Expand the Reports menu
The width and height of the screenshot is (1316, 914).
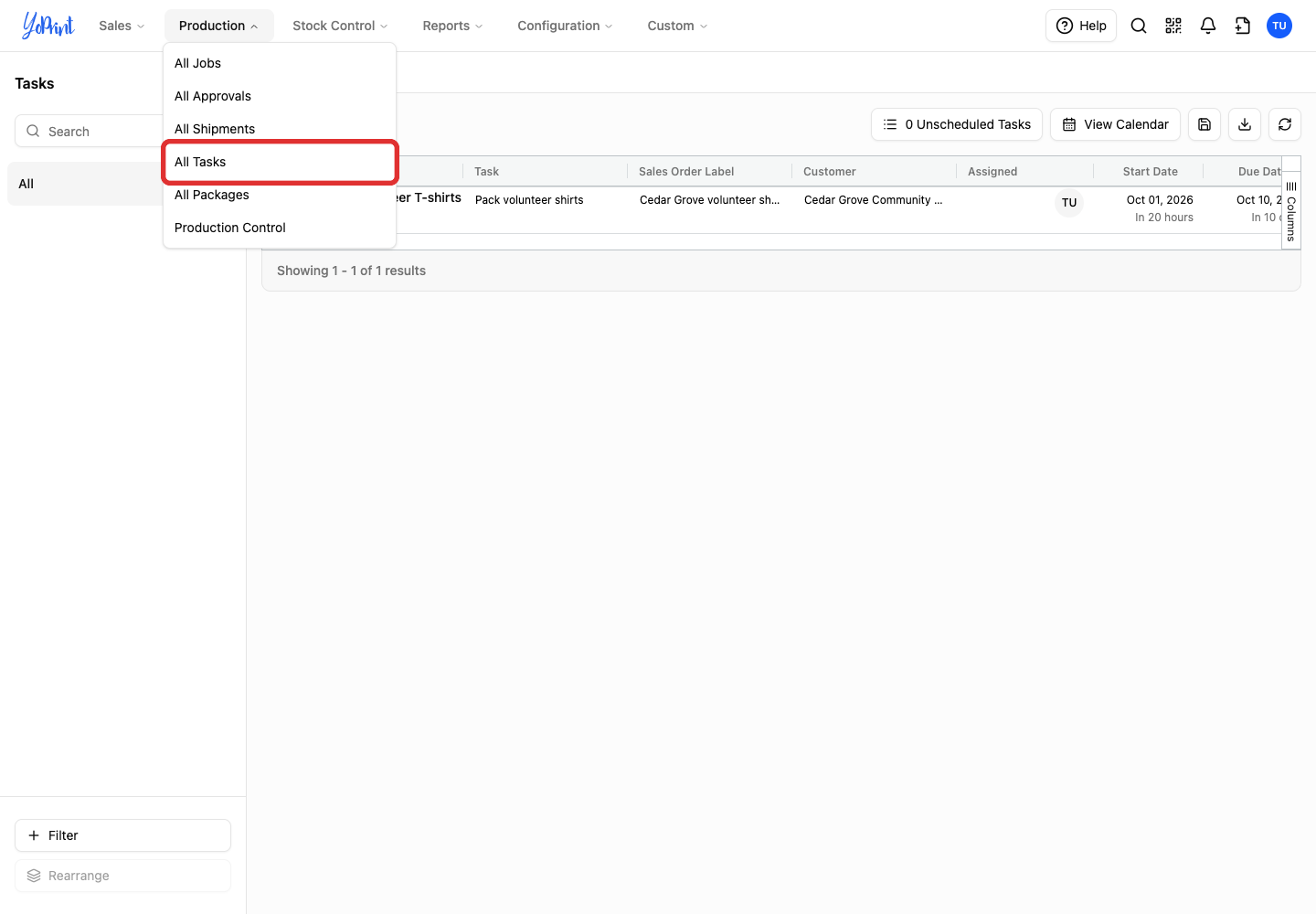pos(452,26)
